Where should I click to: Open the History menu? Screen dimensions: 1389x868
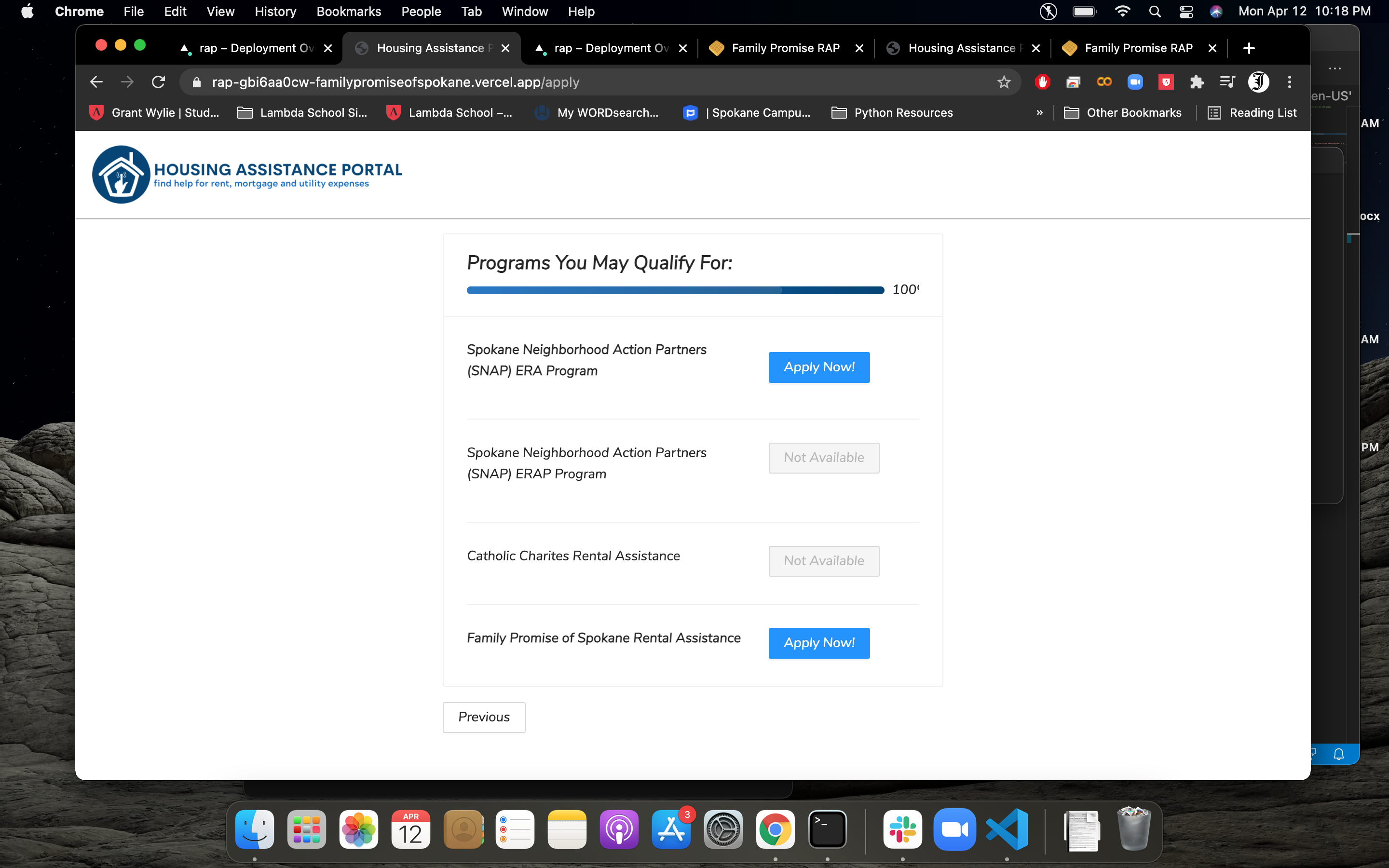[x=275, y=12]
